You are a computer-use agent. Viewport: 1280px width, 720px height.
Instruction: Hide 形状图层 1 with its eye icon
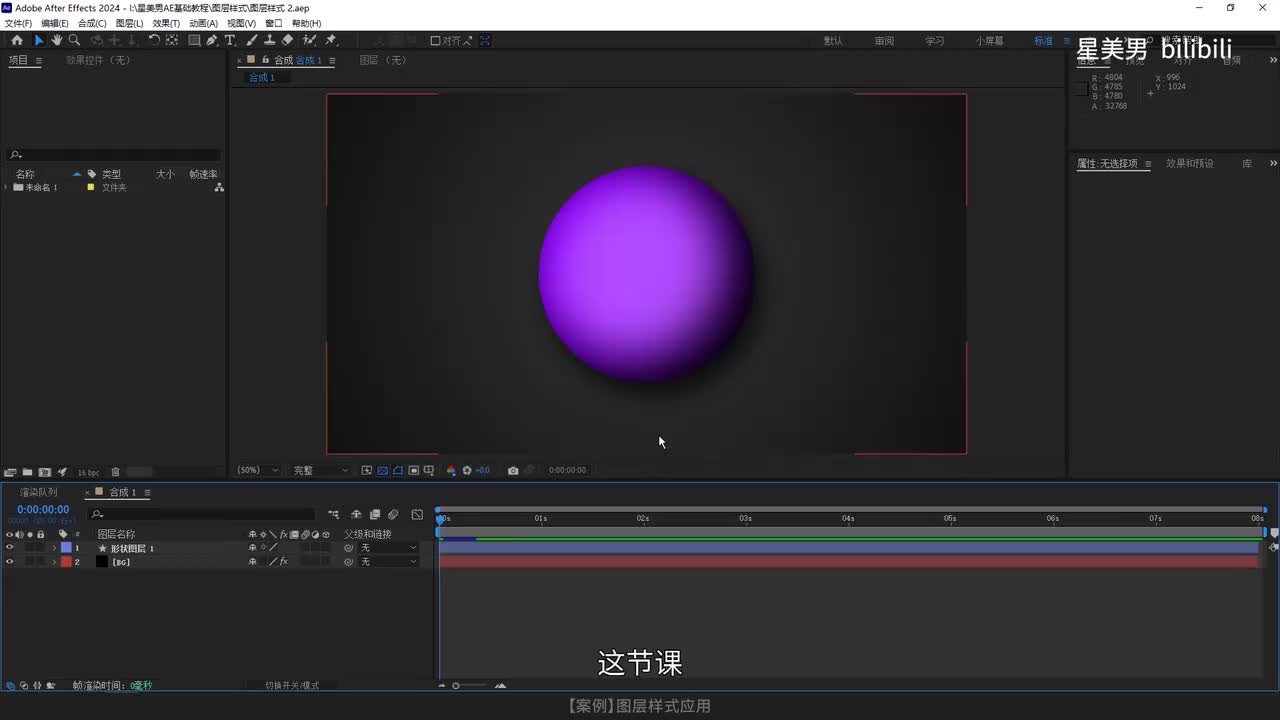click(x=10, y=548)
